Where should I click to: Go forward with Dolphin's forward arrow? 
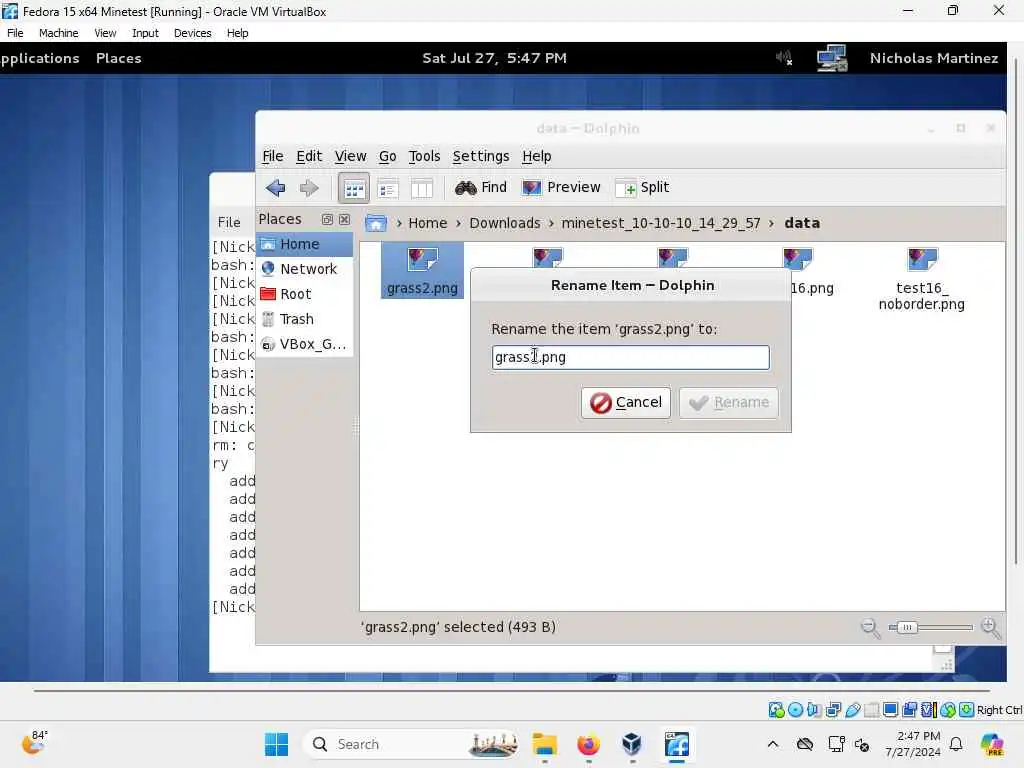(309, 188)
